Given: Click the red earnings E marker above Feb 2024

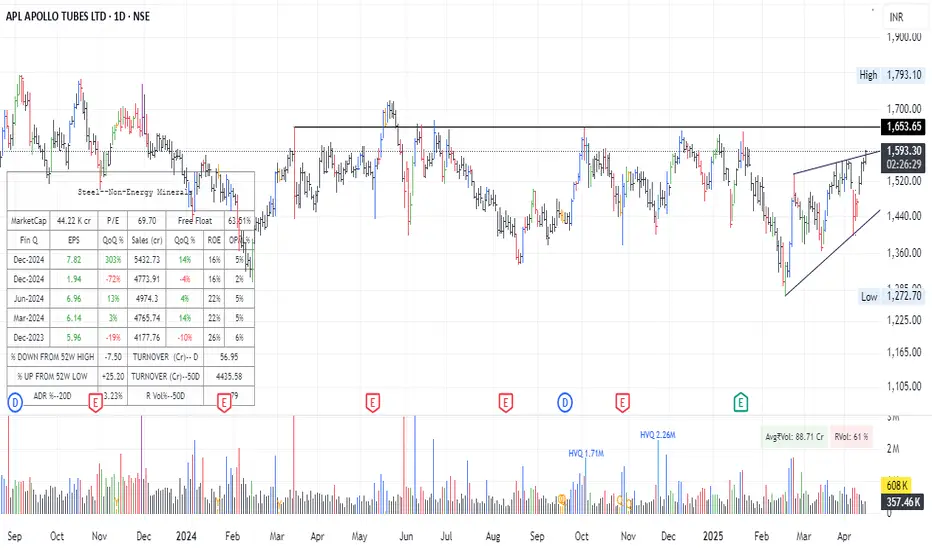Looking at the screenshot, I should pos(224,403).
